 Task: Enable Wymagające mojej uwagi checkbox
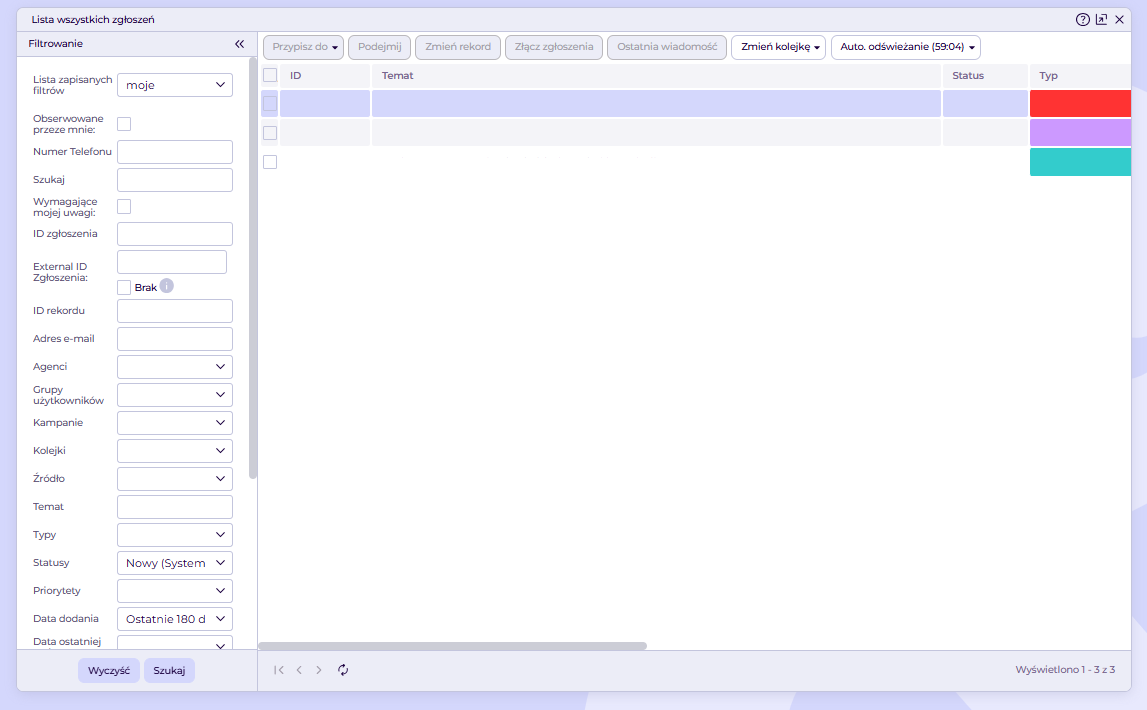click(x=124, y=207)
